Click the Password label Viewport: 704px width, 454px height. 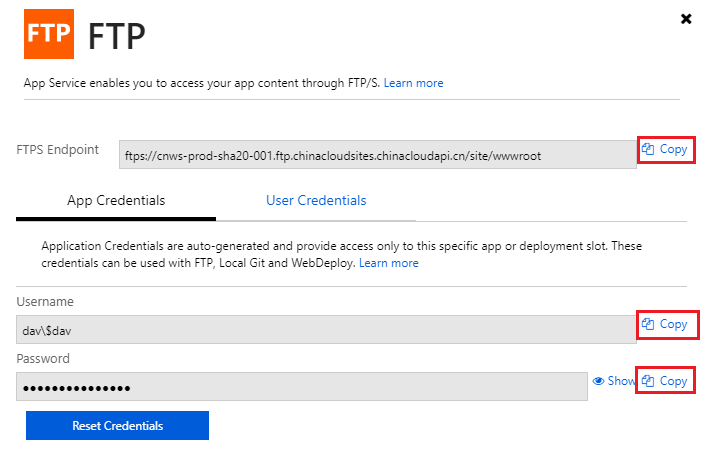click(43, 358)
